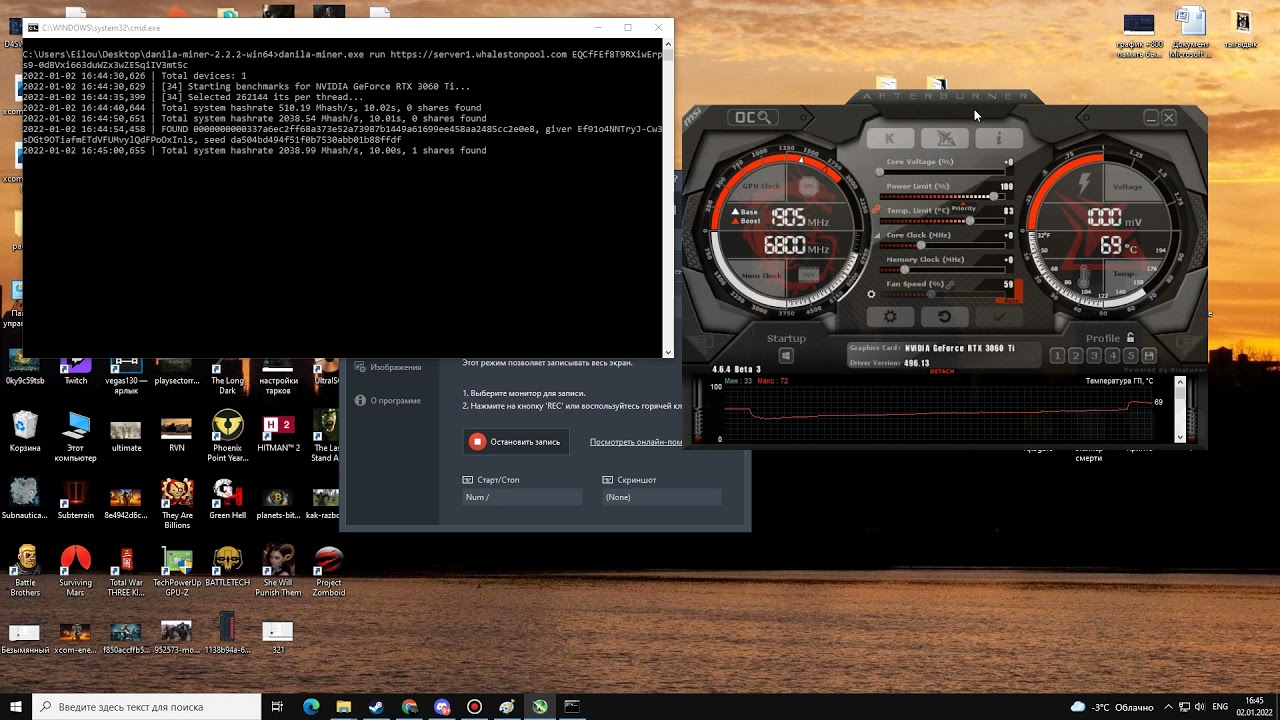Open the О программе section in recorder sidebar

pyautogui.click(x=388, y=400)
